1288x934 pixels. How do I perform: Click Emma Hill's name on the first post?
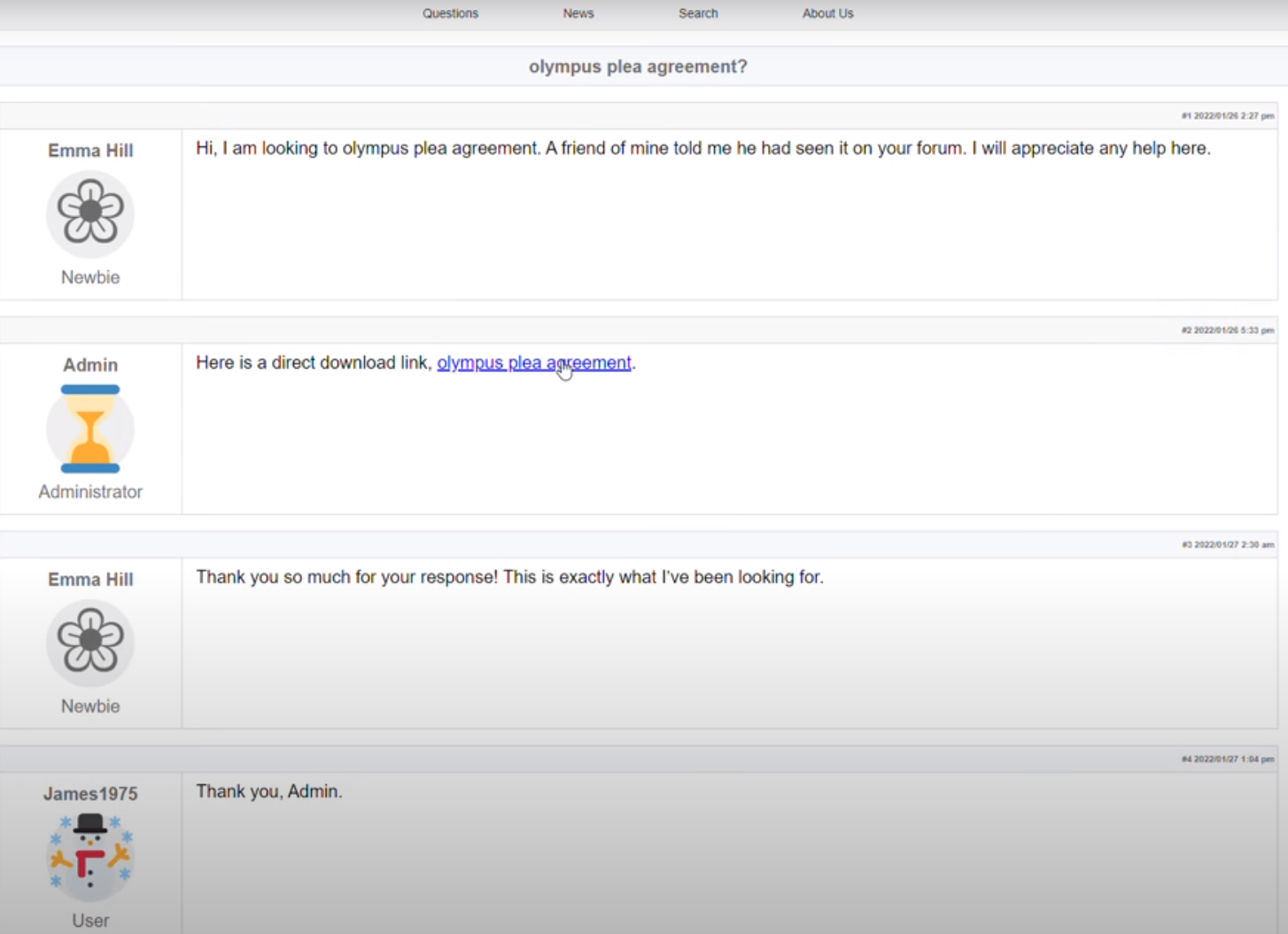[x=90, y=151]
